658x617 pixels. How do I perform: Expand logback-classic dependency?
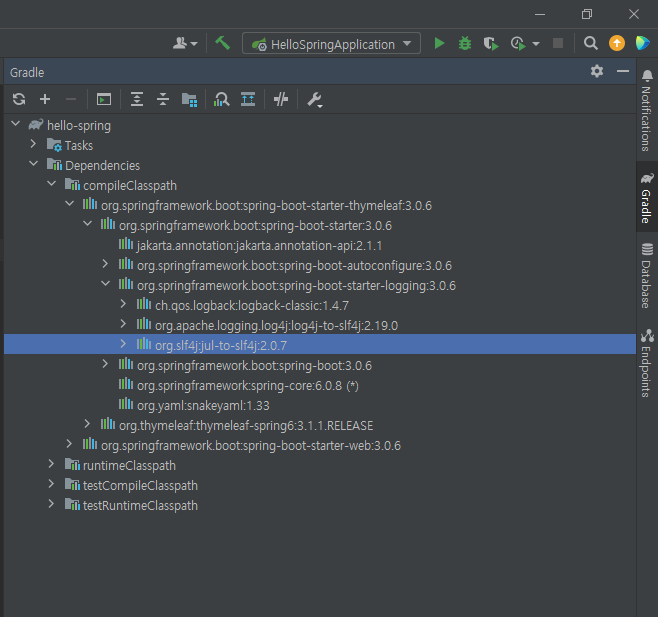coord(123,303)
